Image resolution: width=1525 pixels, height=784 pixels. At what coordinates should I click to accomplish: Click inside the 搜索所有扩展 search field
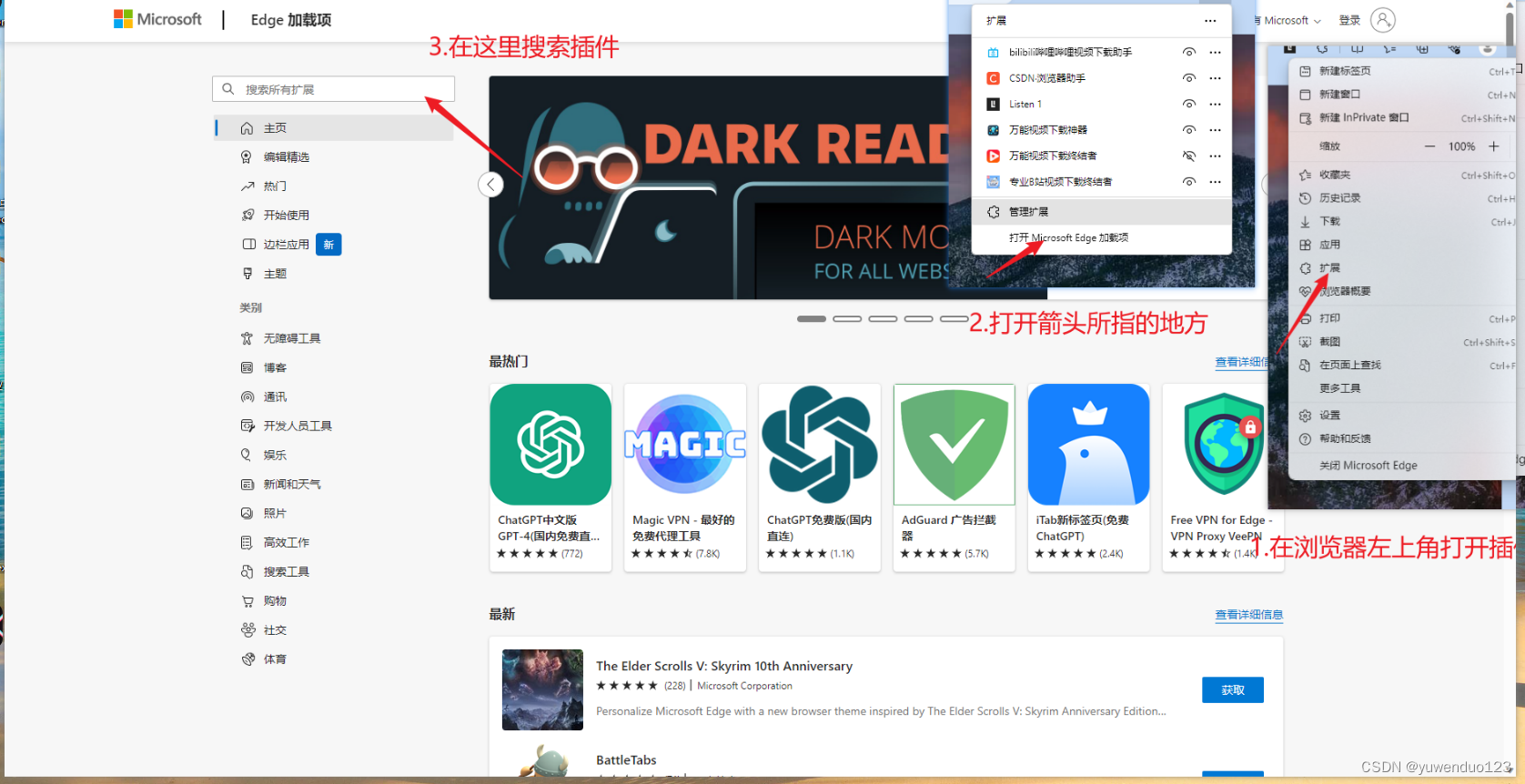click(x=334, y=89)
